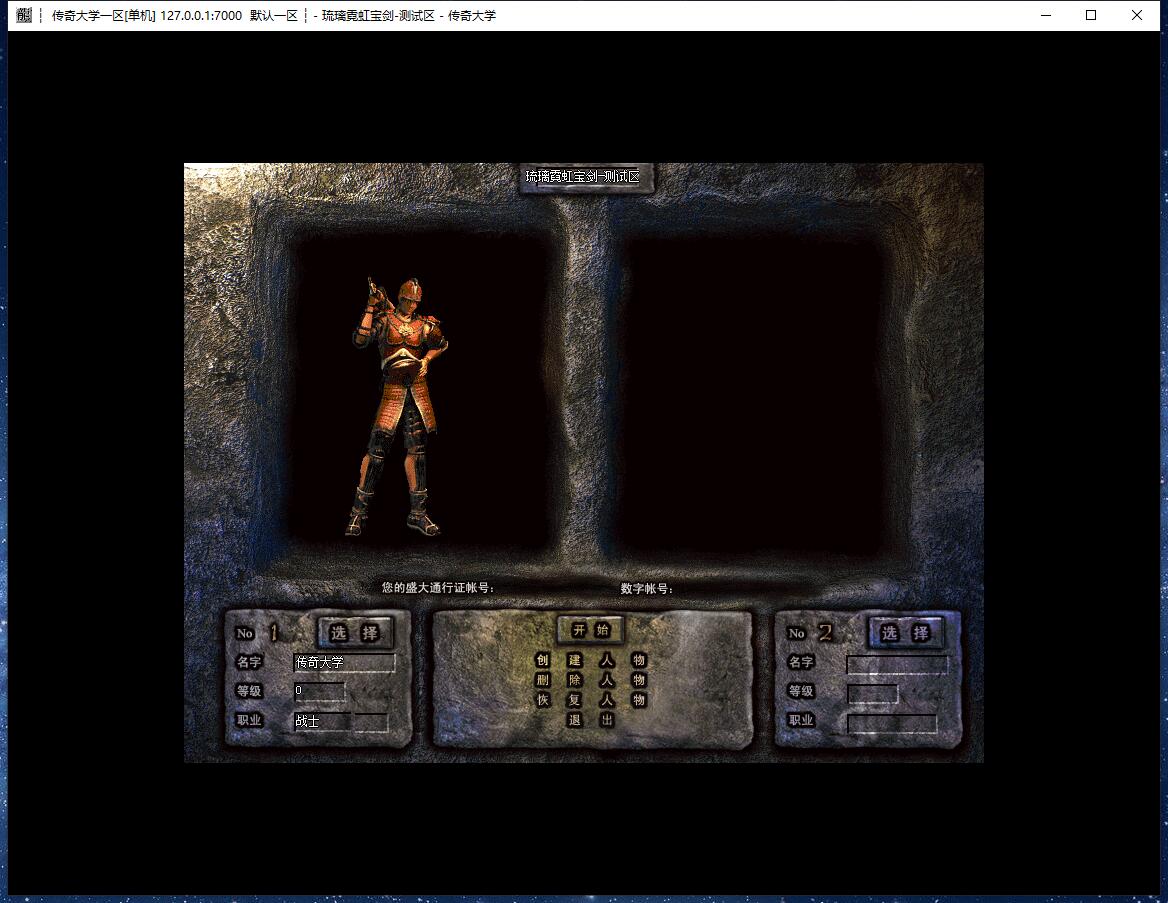Click the empty 职业 field of slot No 2
The width and height of the screenshot is (1168, 903).
pos(892,723)
